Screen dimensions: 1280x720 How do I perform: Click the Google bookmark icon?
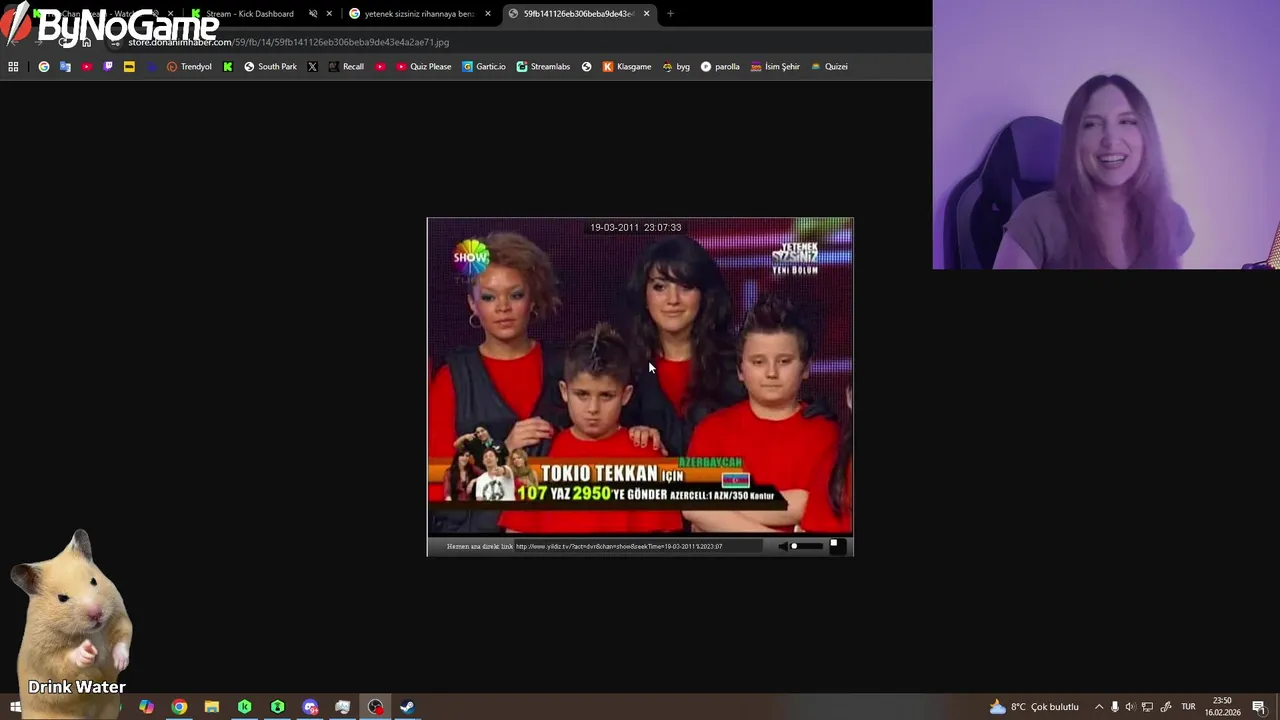pos(44,67)
